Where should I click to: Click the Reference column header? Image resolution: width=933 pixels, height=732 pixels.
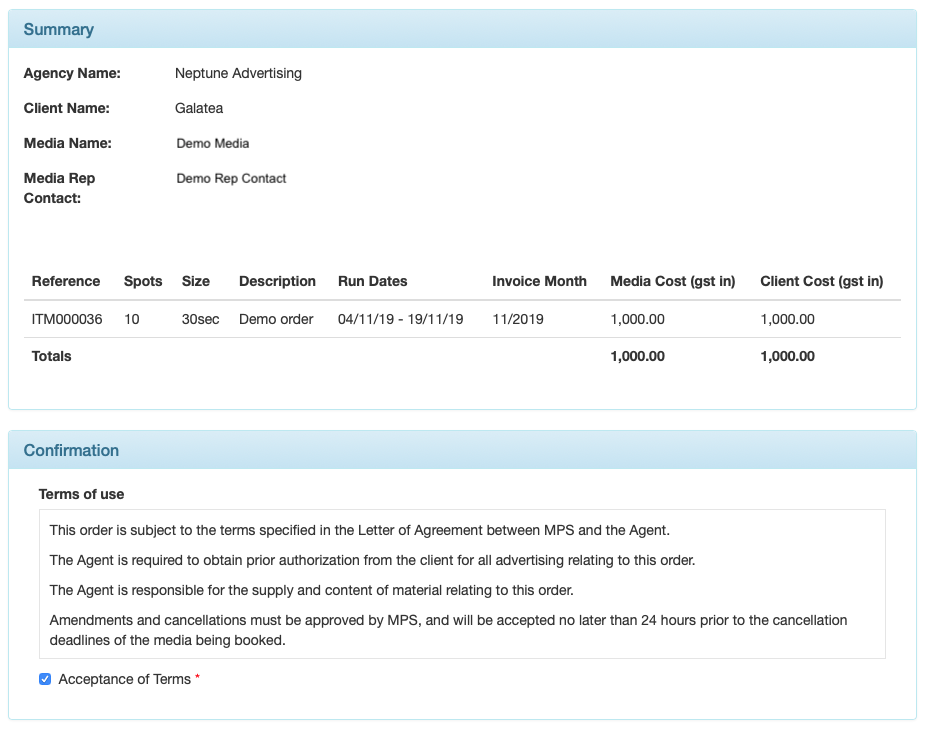point(66,282)
